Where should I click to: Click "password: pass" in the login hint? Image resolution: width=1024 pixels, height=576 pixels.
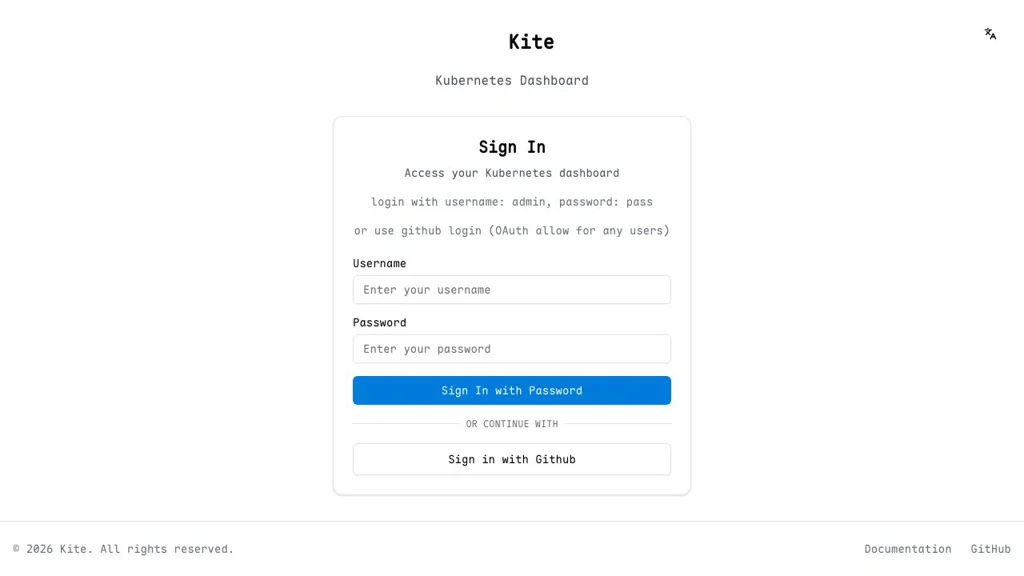click(606, 202)
